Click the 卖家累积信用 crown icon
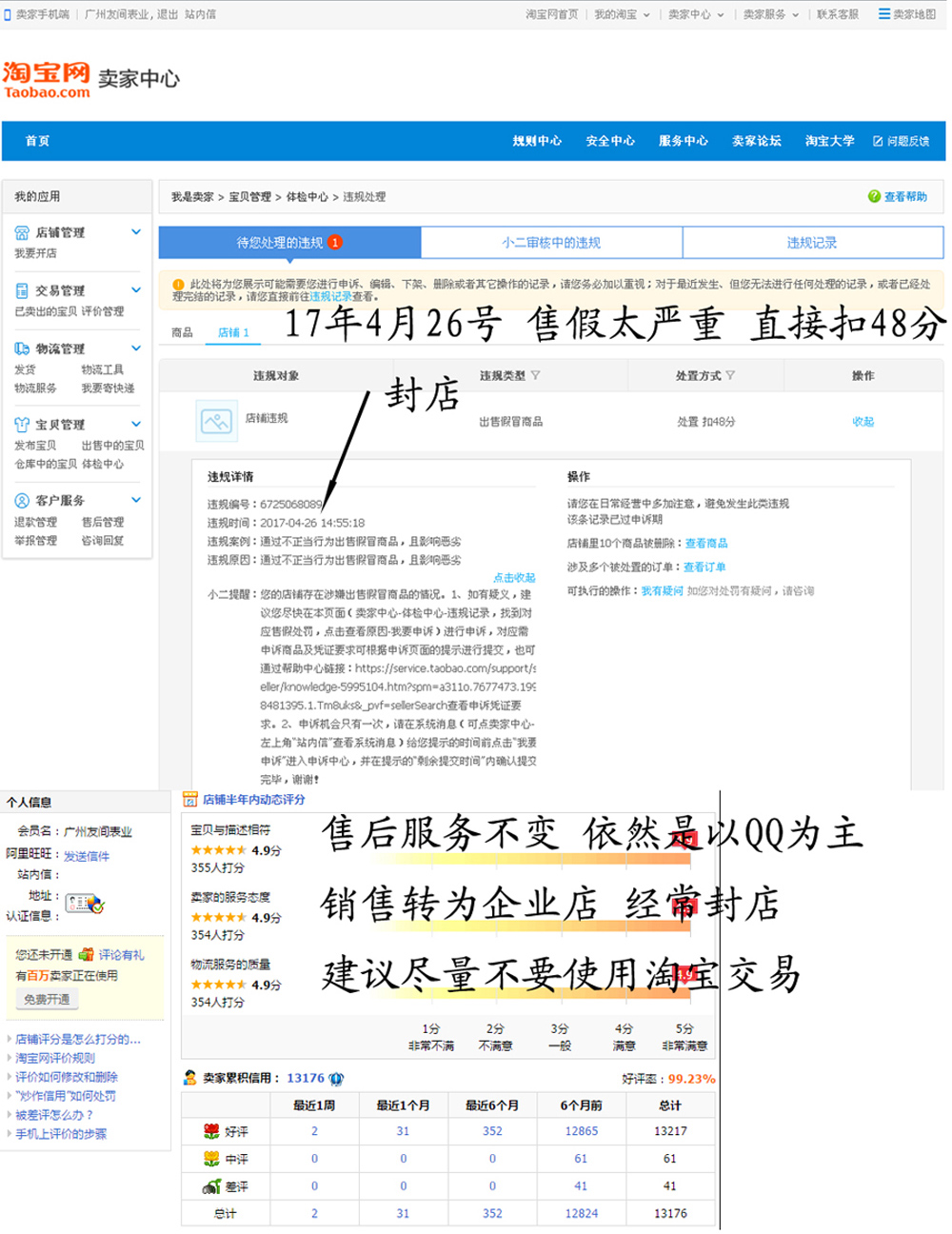Image resolution: width=952 pixels, height=1234 pixels. tap(336, 1078)
